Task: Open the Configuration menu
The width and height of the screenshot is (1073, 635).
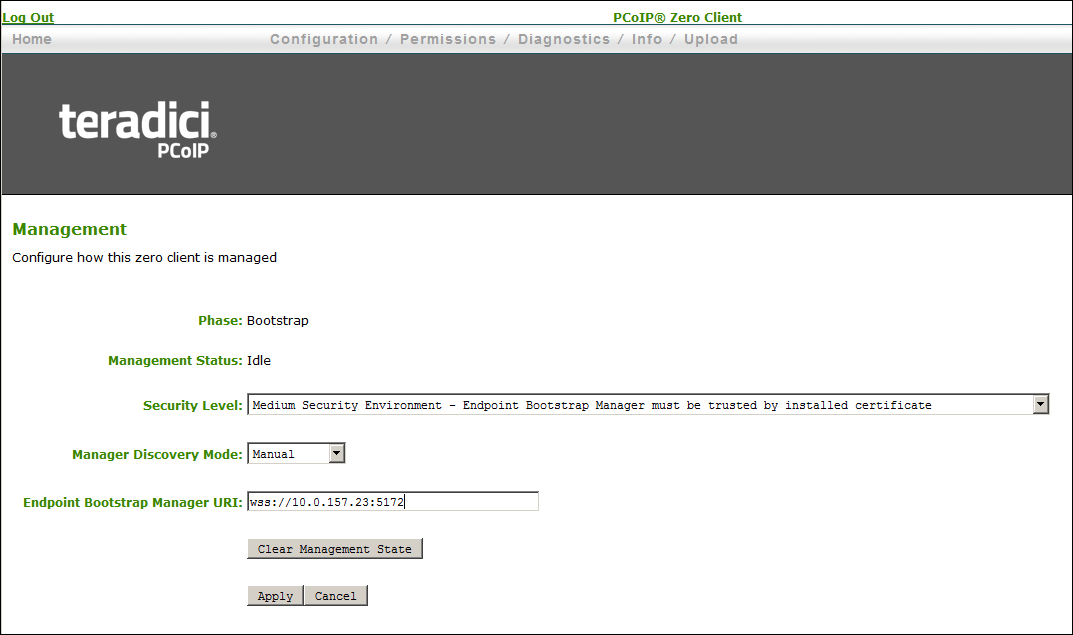Action: coord(324,39)
